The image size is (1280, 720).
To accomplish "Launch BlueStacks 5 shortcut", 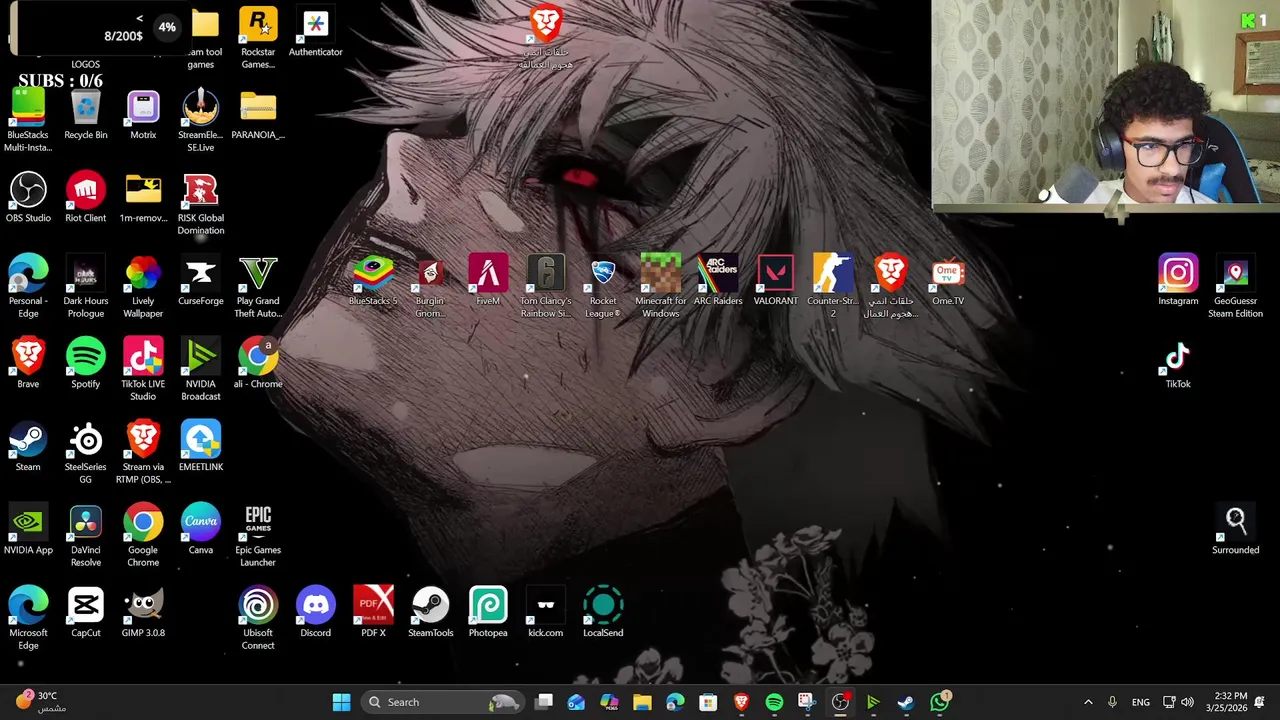I will (x=373, y=280).
